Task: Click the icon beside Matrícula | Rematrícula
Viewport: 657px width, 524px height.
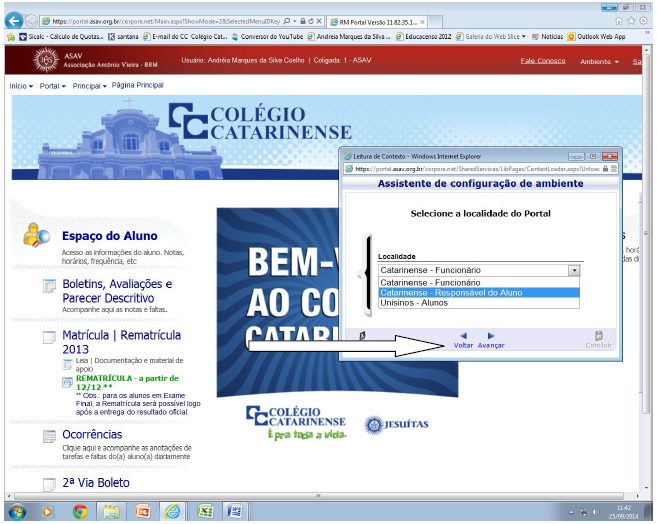Action: pos(49,337)
